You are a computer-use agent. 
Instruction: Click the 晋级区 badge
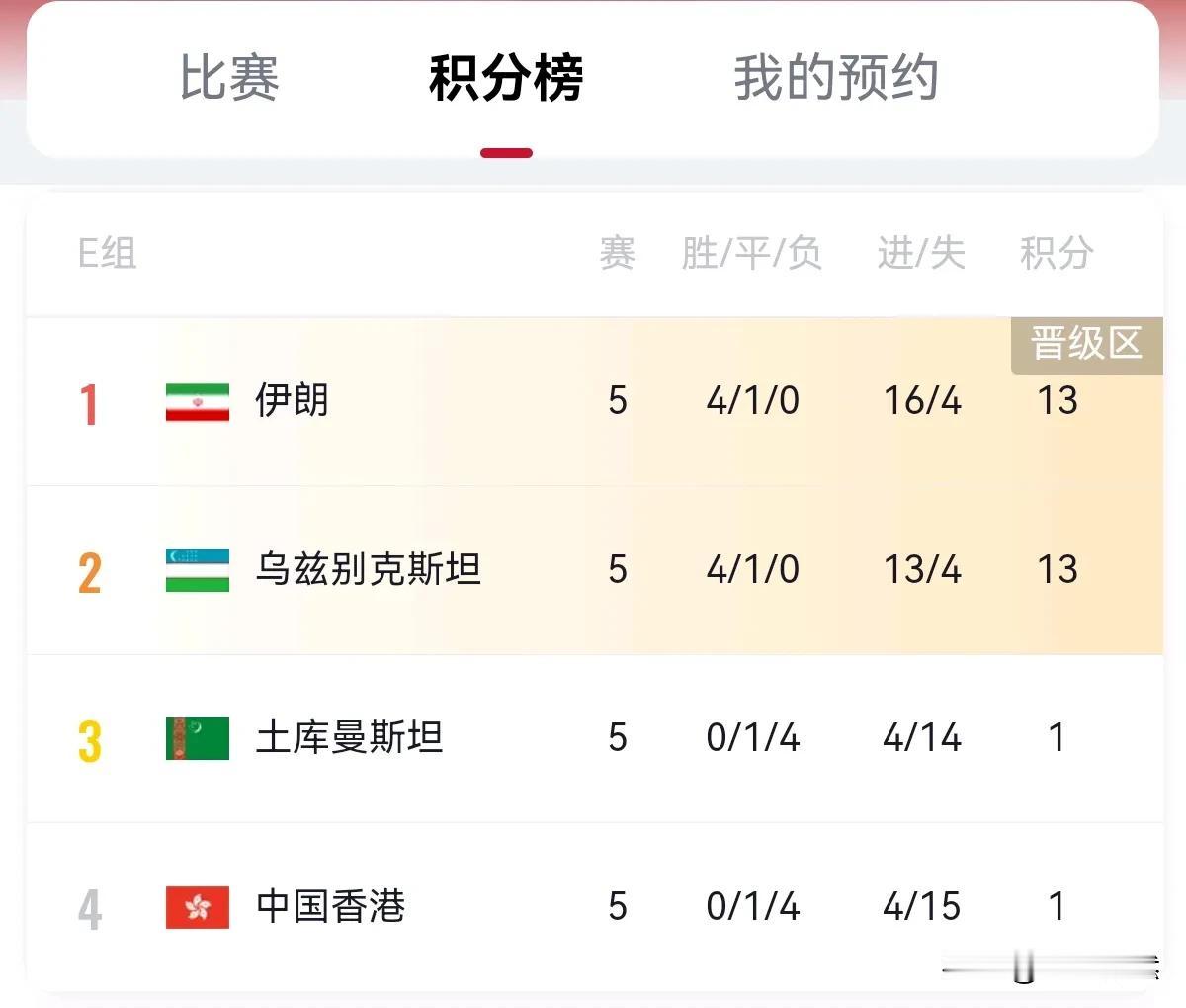[1086, 345]
